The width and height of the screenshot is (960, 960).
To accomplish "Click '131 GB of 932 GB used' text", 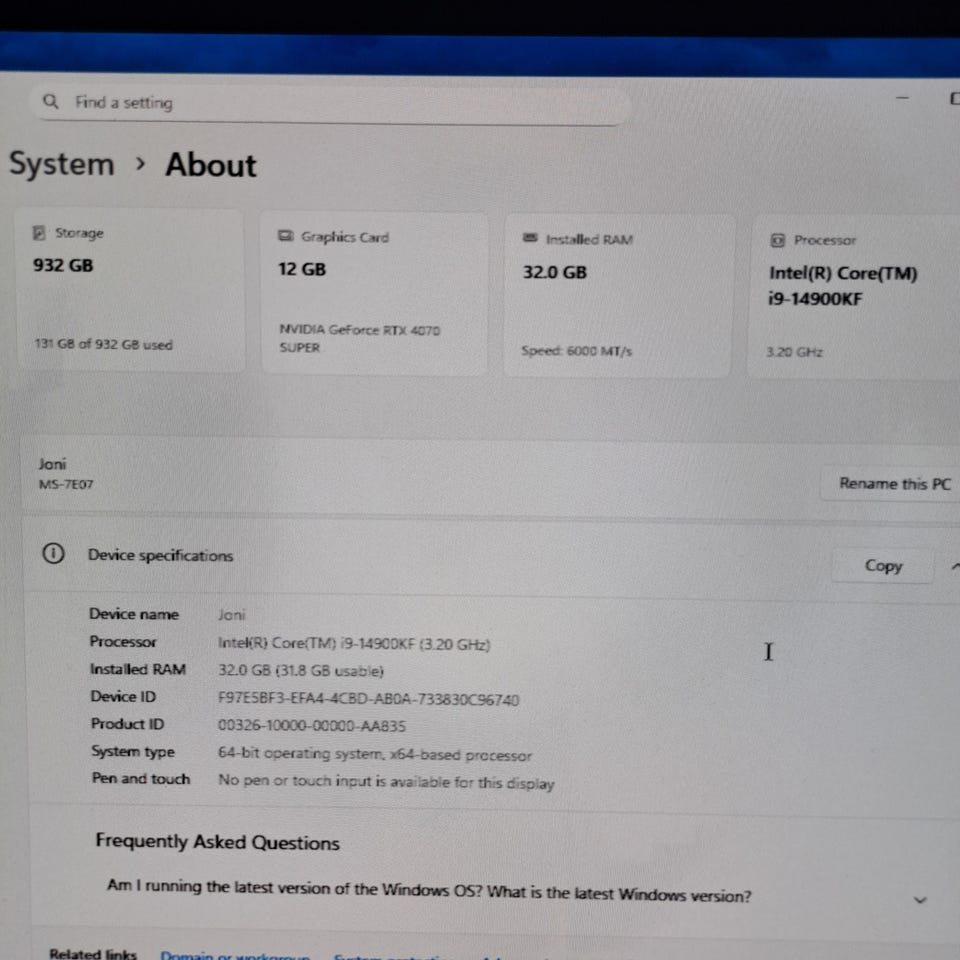I will pos(103,344).
